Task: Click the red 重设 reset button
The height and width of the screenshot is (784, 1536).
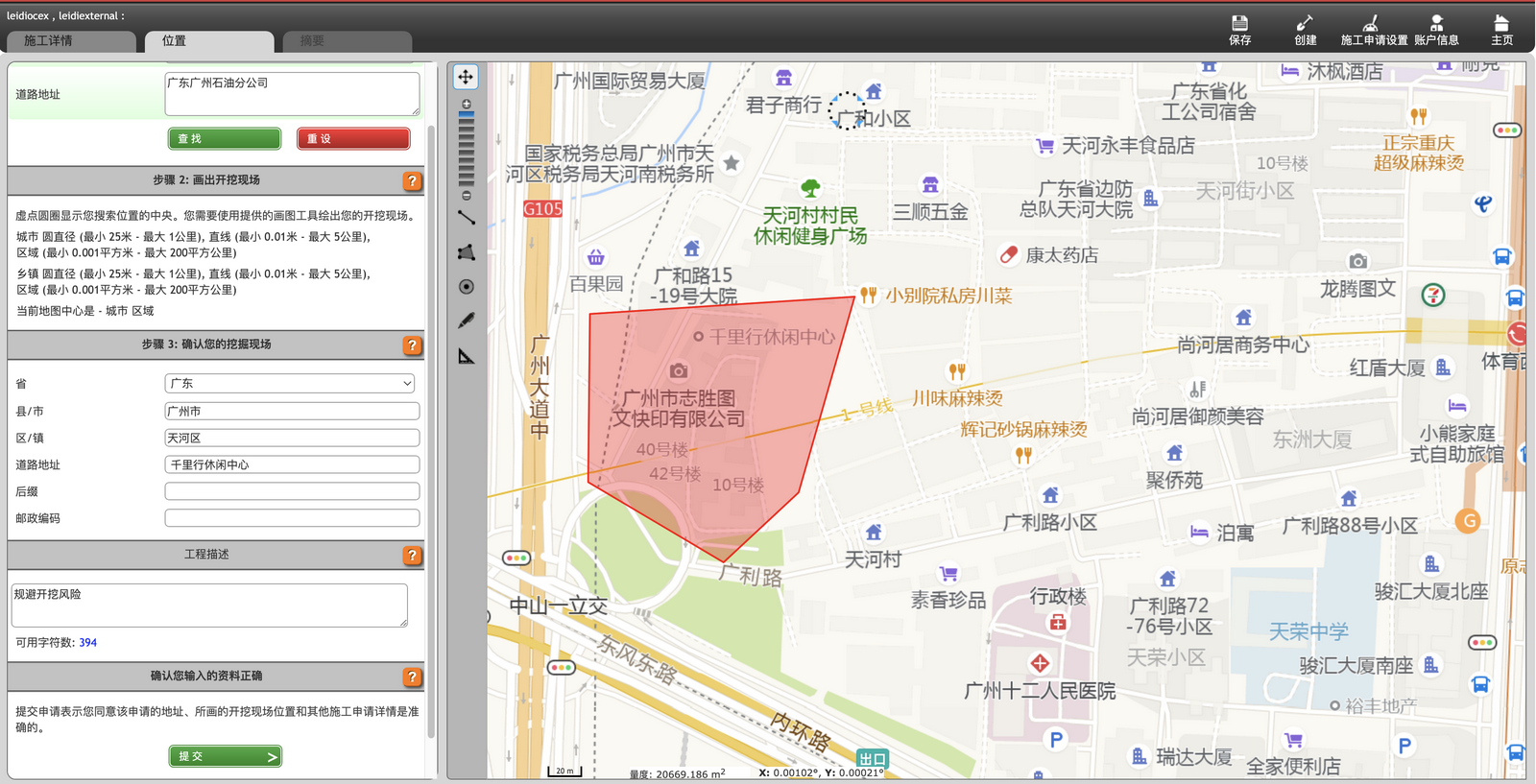Action: tap(352, 139)
